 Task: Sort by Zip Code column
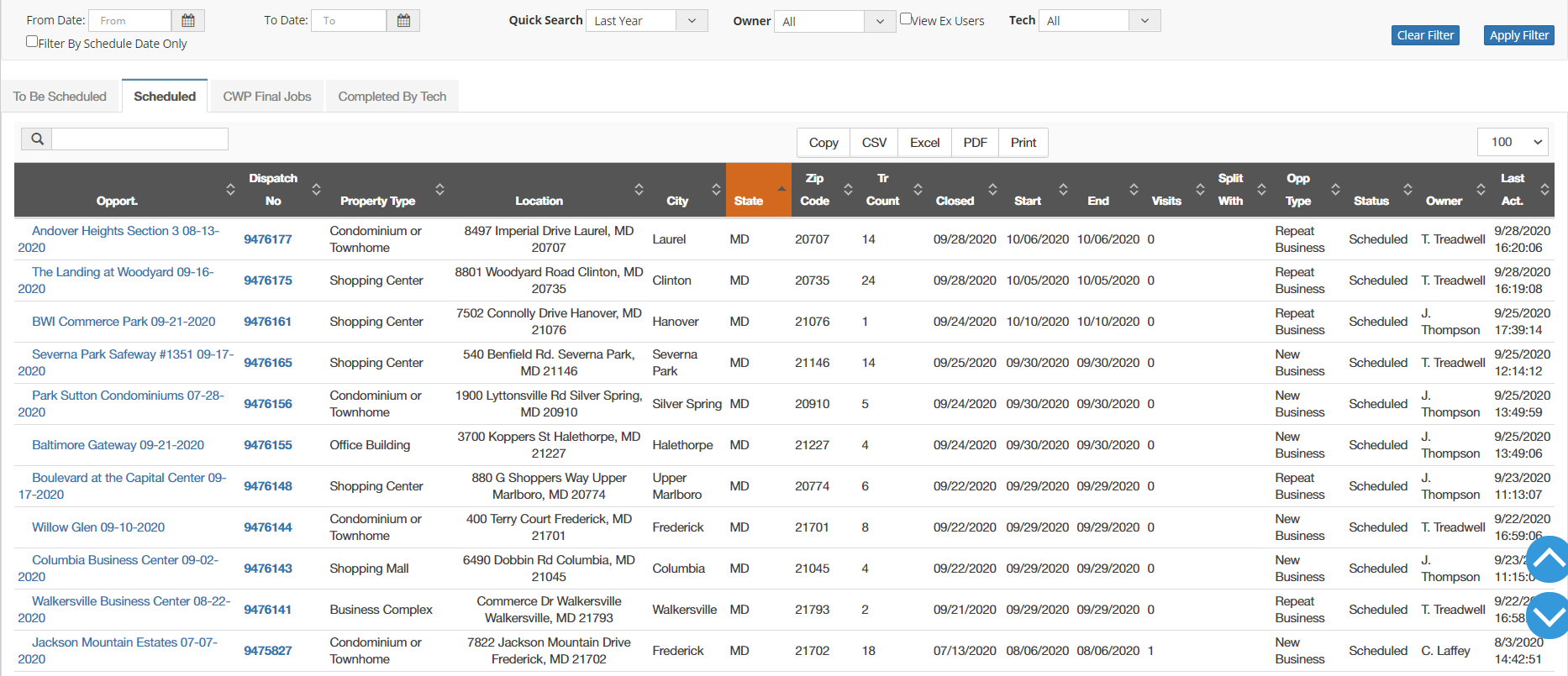(823, 190)
